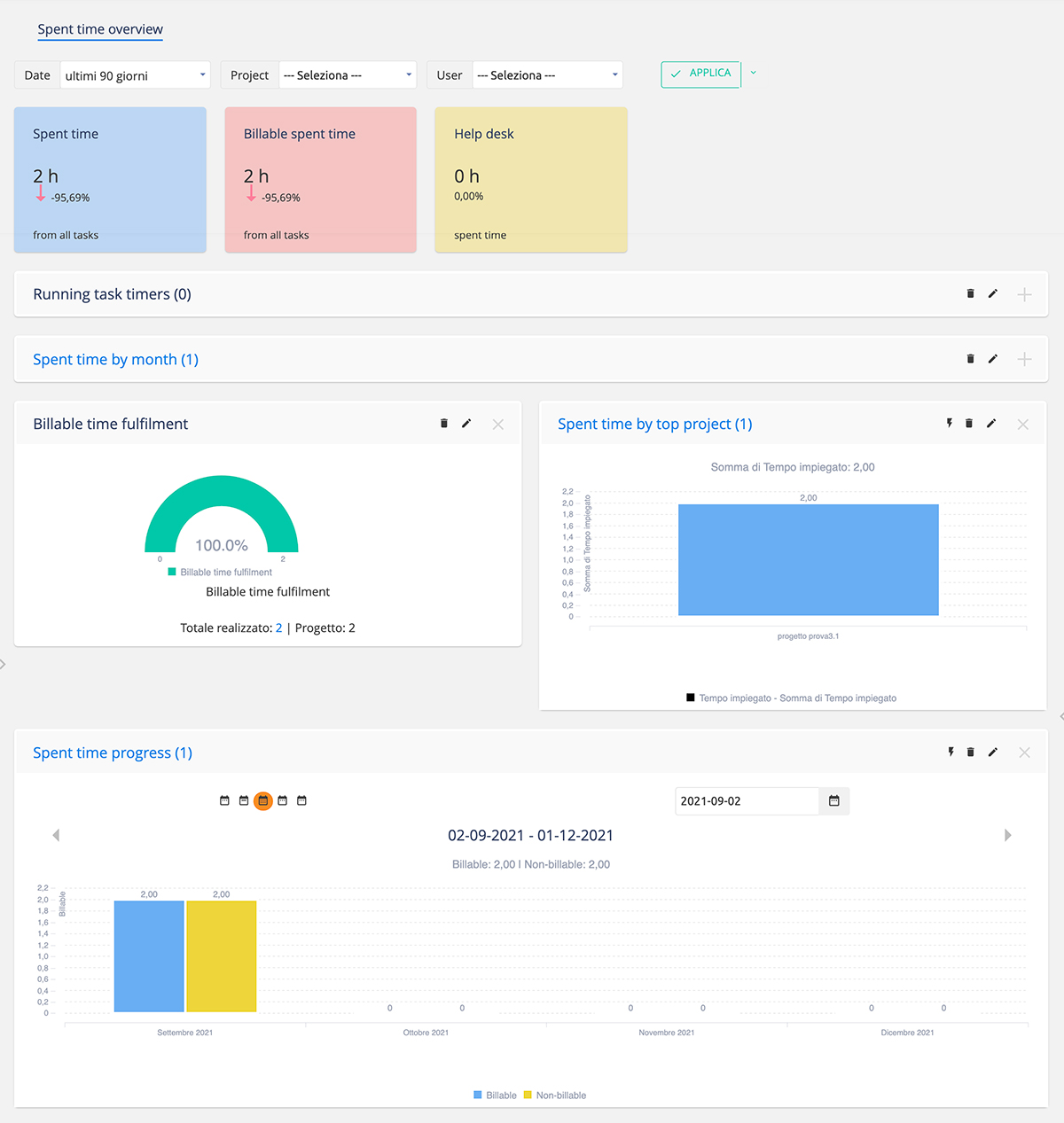This screenshot has width=1064, height=1123.
Task: Edit the Spent time by top project widget
Action: pyautogui.click(x=991, y=424)
